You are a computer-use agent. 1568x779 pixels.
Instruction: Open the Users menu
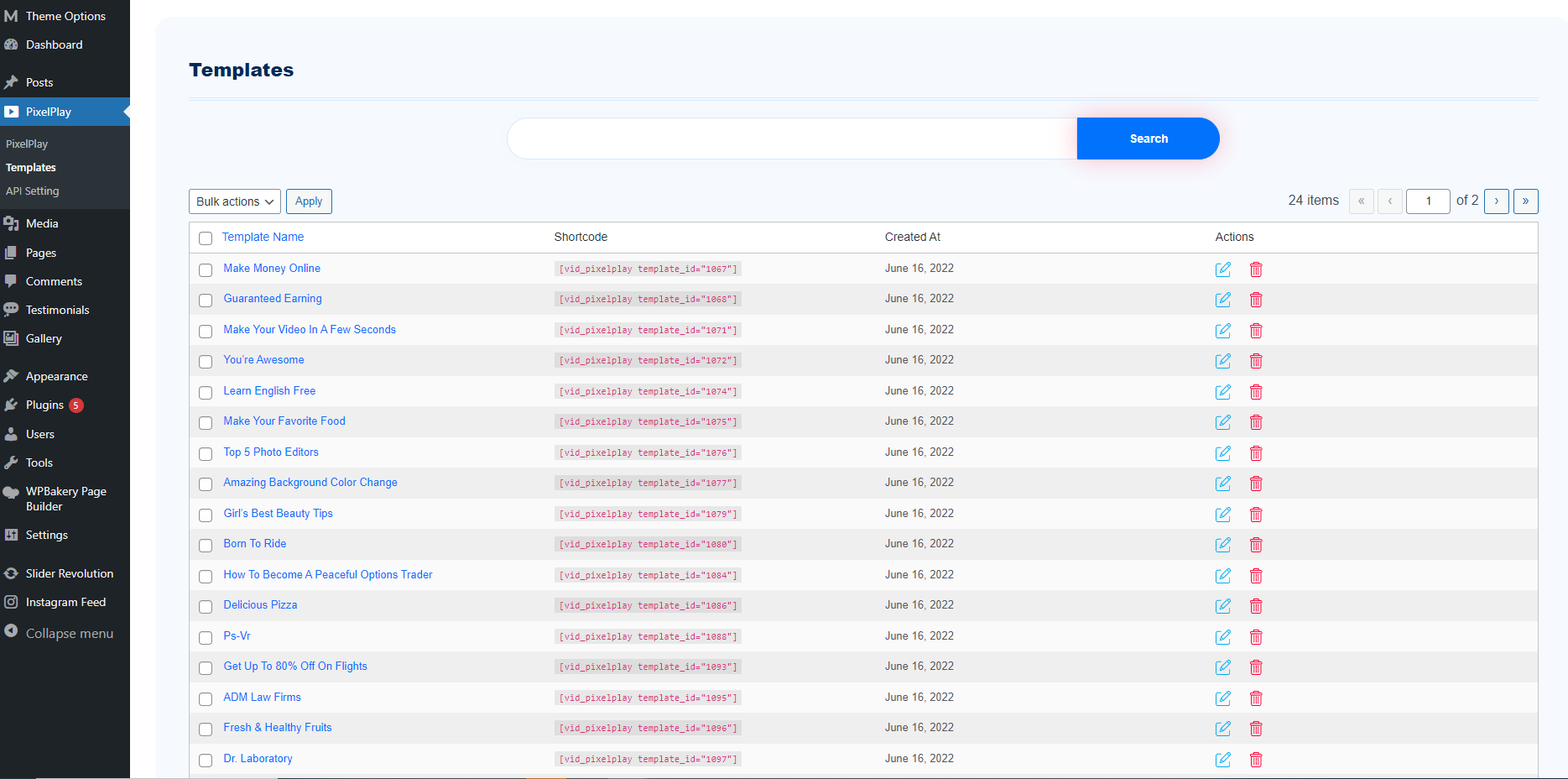click(x=39, y=434)
